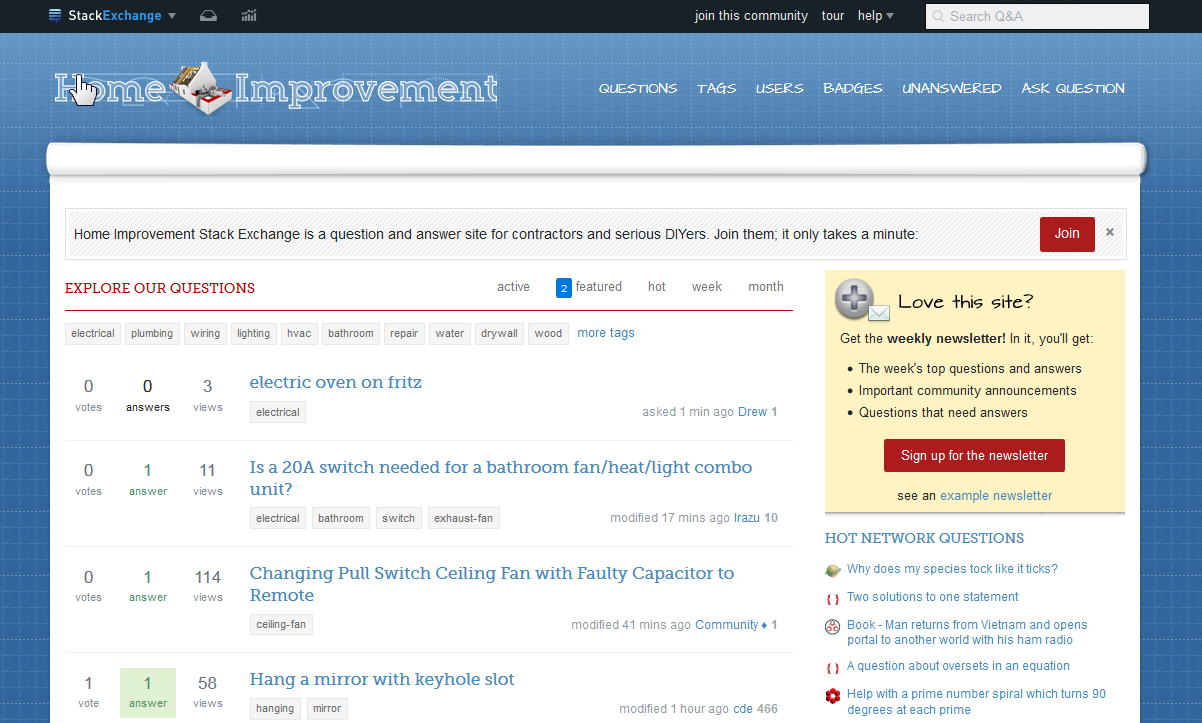Open the example newsletter link
This screenshot has height=723, width=1202.
point(995,495)
